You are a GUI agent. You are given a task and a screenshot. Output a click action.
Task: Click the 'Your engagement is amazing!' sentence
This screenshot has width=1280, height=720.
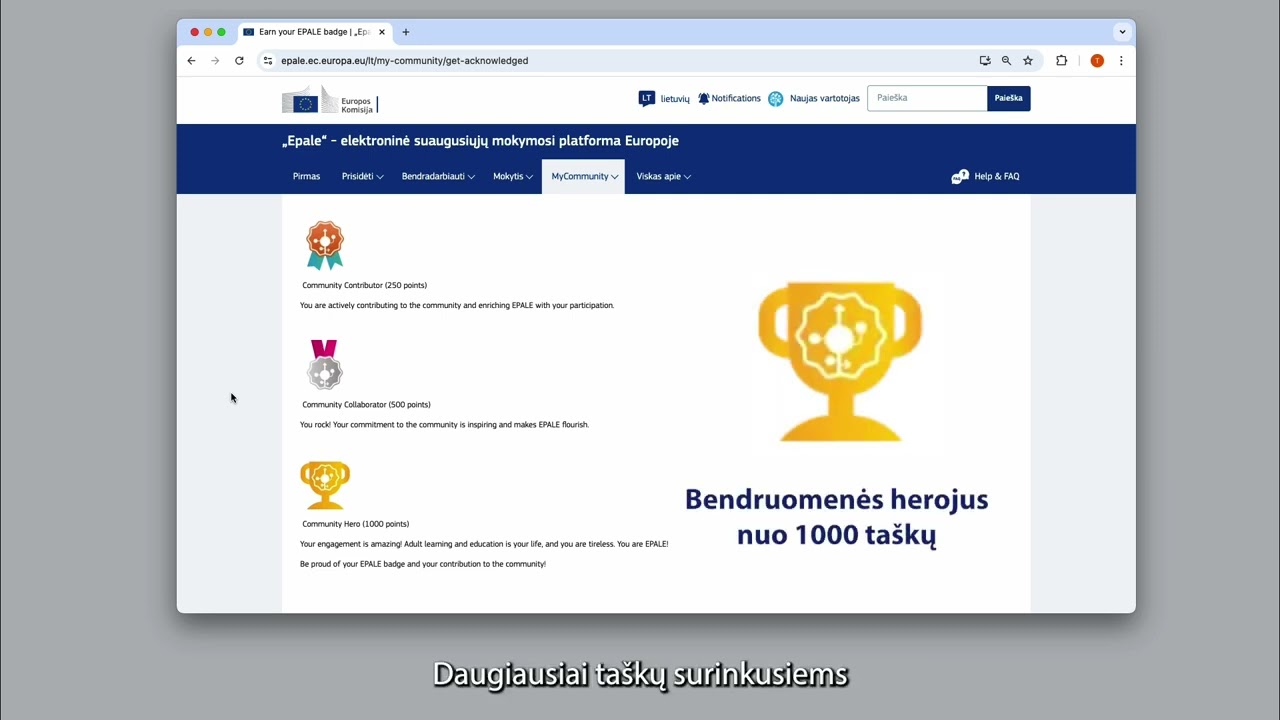point(484,544)
